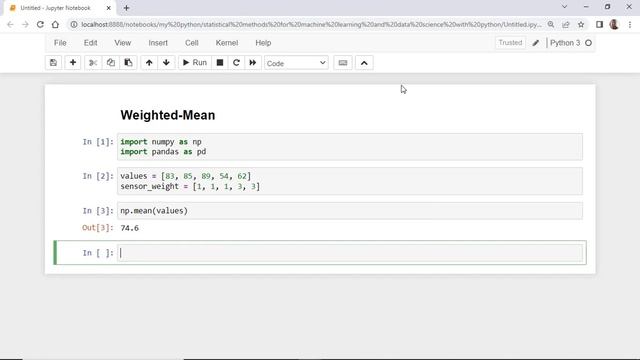Restart kernel and run all cells icon
The image size is (640, 360).
point(253,63)
